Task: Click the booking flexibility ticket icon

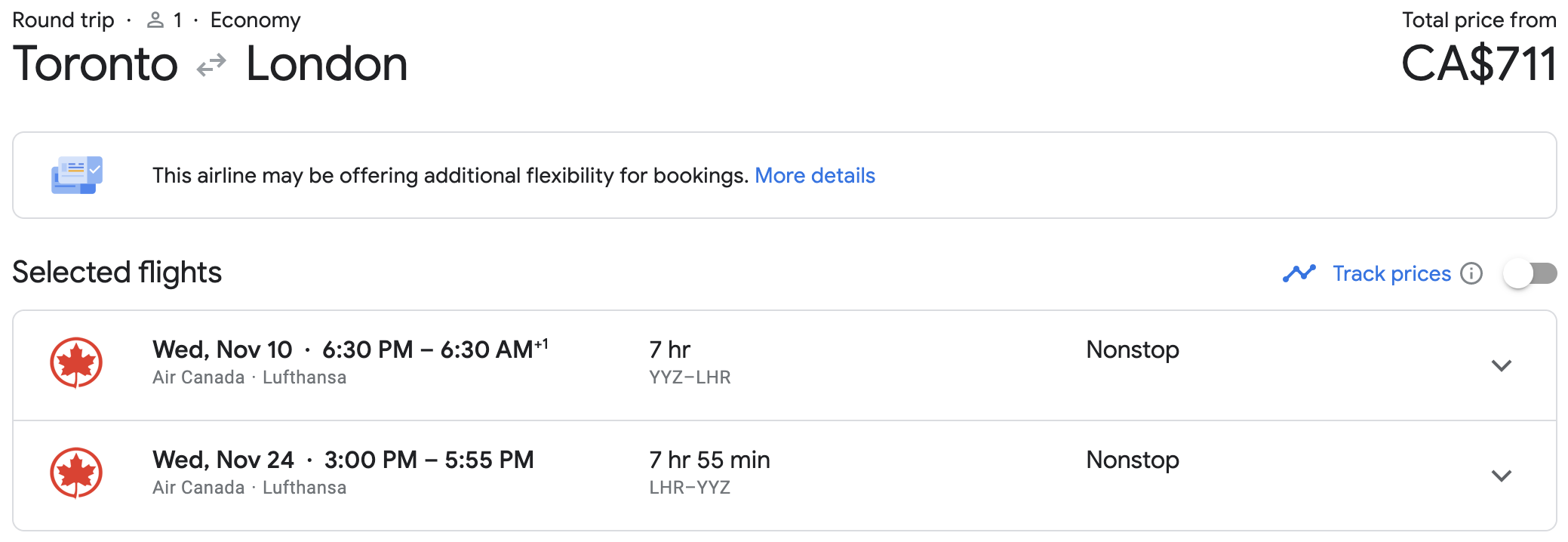Action: coord(77,175)
